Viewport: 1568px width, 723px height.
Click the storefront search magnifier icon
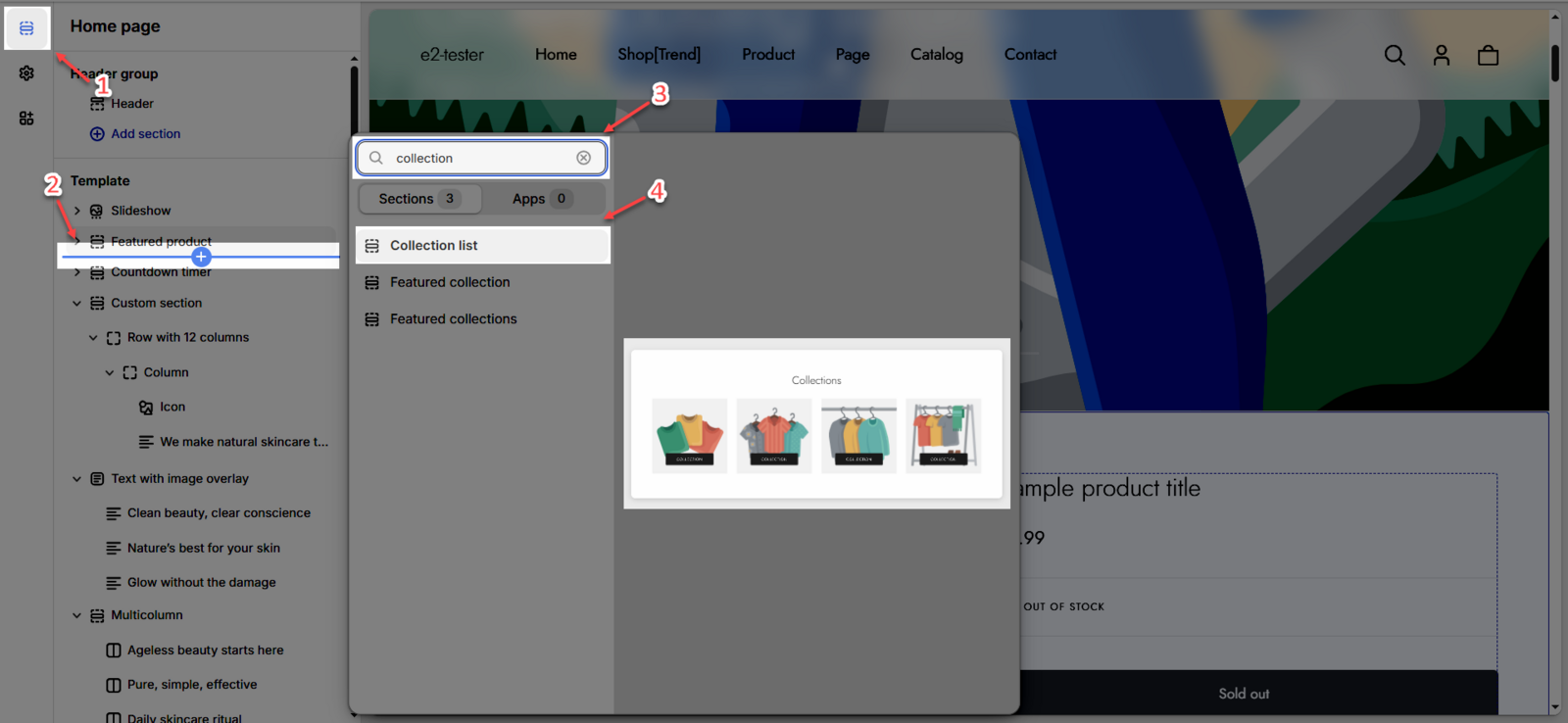[x=1394, y=56]
